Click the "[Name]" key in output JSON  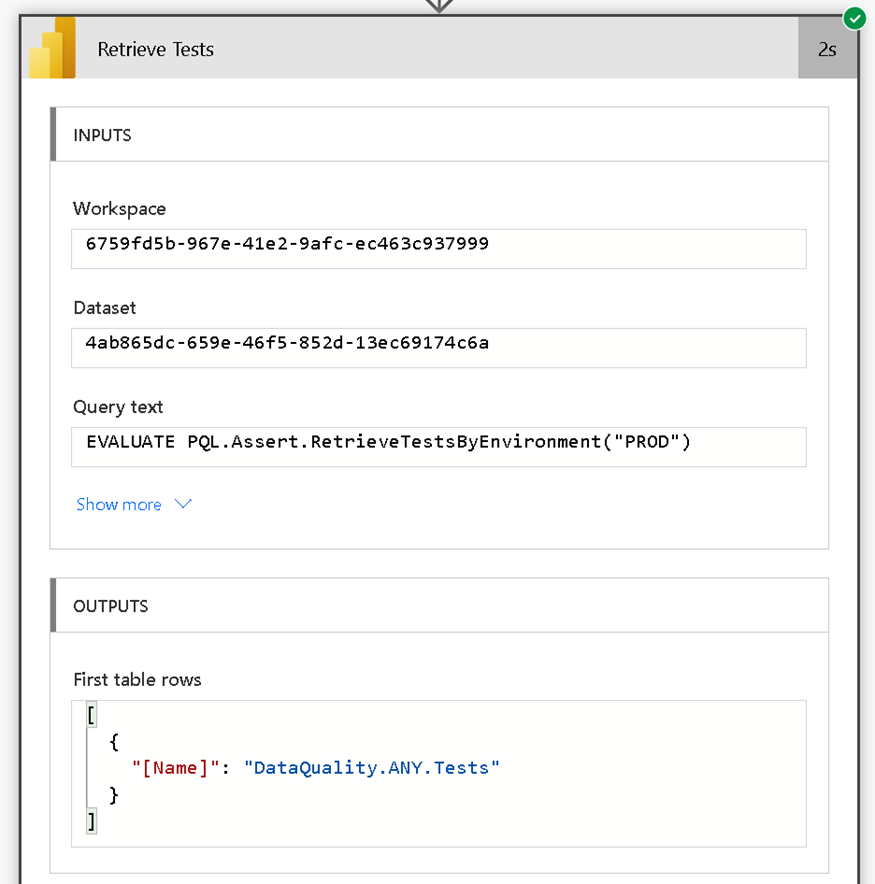point(175,768)
